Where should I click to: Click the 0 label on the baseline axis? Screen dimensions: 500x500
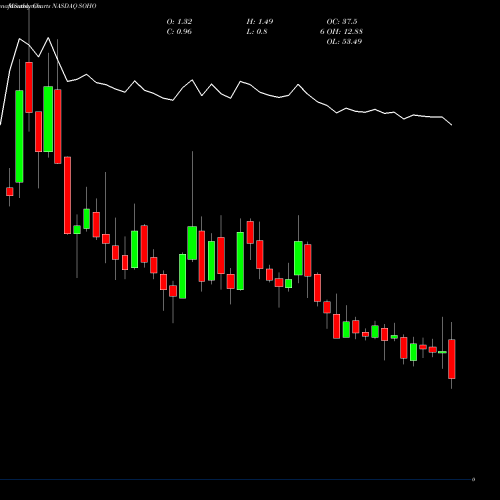[x=473, y=479]
